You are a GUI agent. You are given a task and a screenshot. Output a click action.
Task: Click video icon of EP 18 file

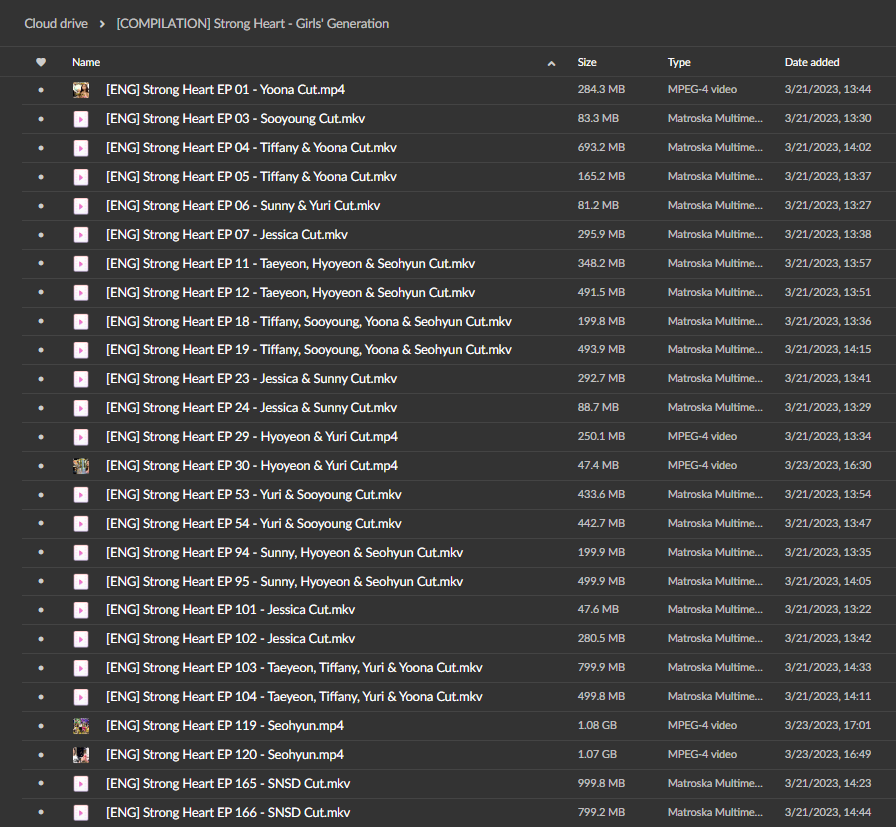click(x=81, y=322)
